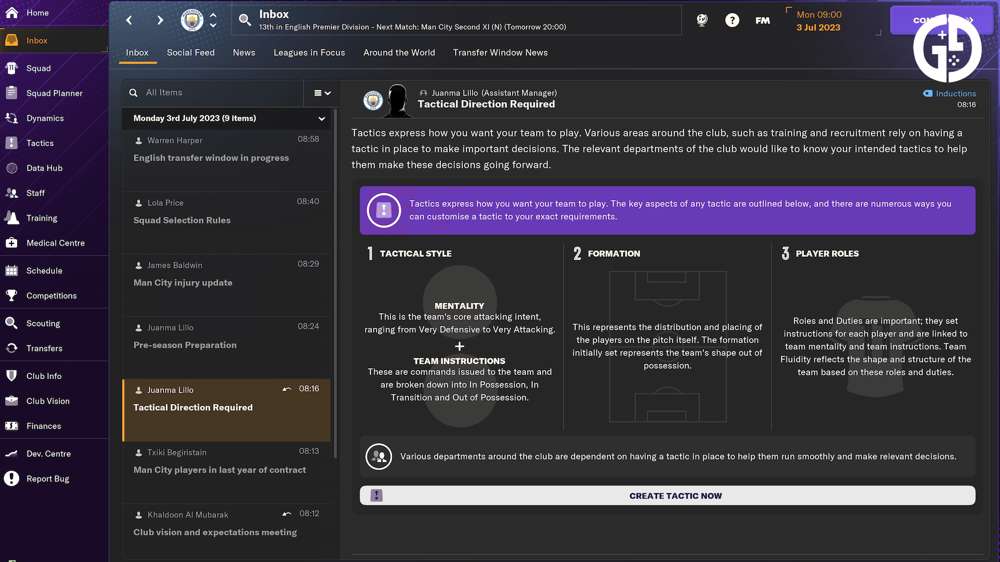The height and width of the screenshot is (562, 1000).
Task: Open the Club Info shield icon
Action: tap(11, 376)
